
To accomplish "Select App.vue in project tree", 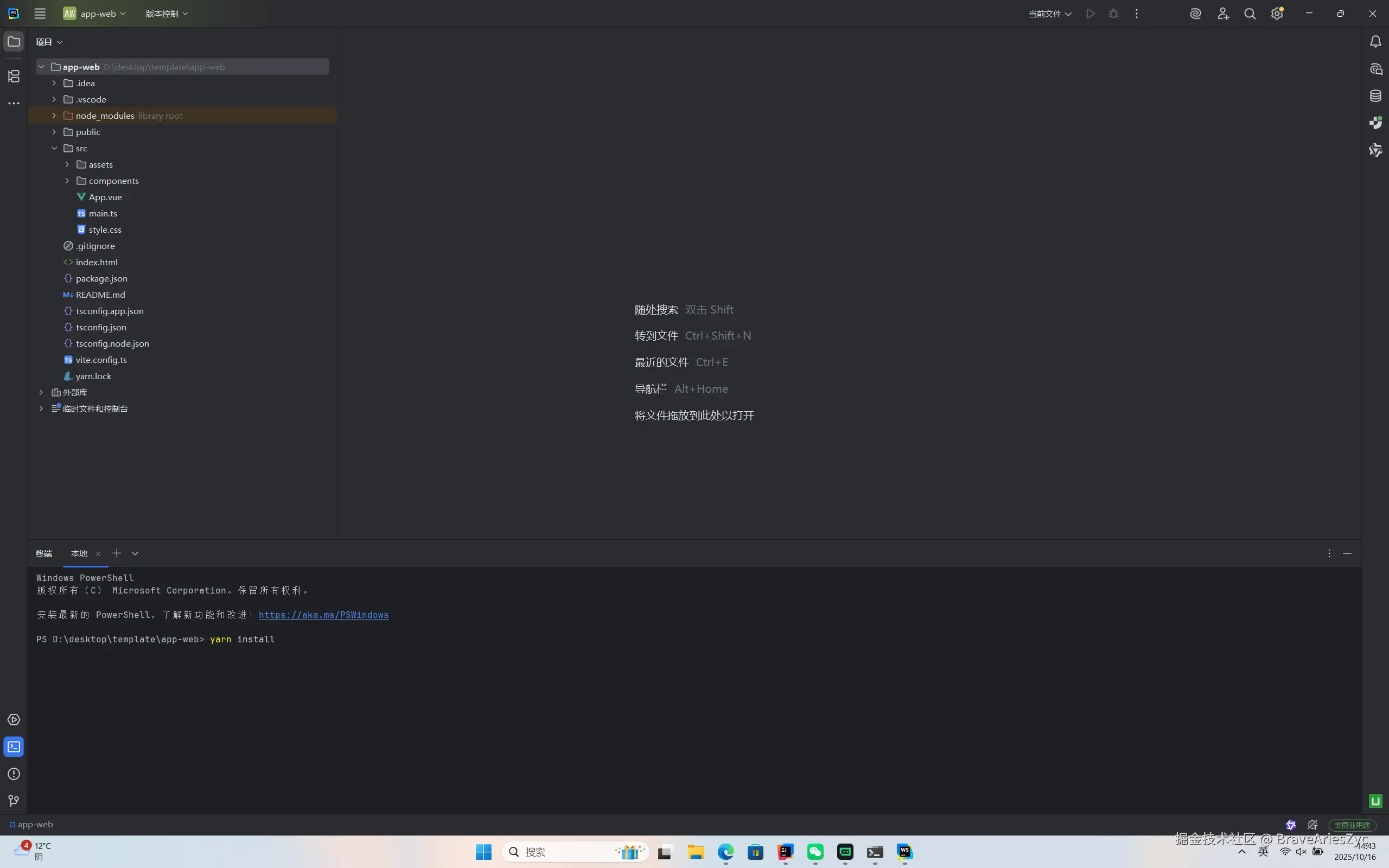I will pyautogui.click(x=105, y=197).
